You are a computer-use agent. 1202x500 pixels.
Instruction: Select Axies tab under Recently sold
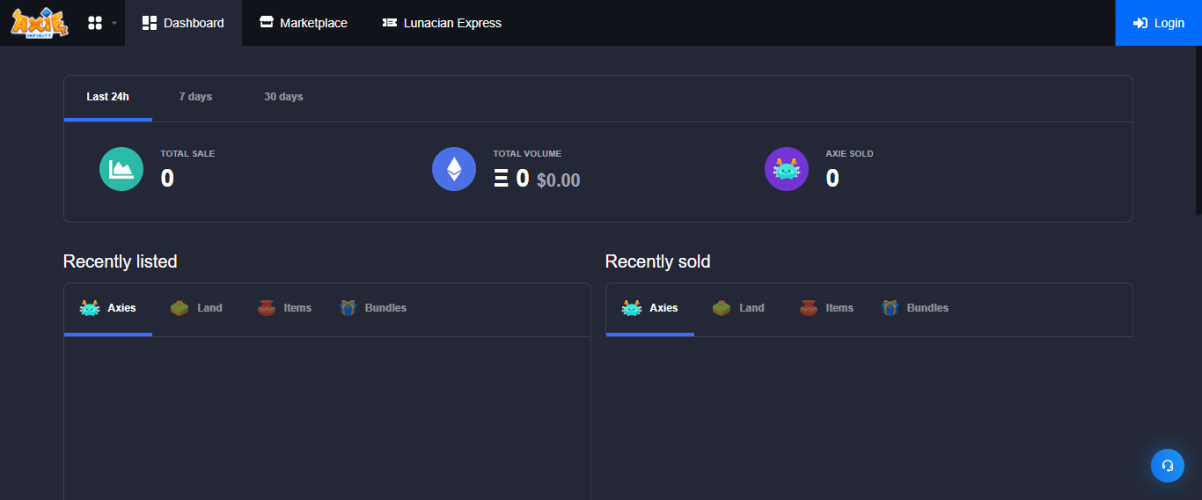coord(650,308)
